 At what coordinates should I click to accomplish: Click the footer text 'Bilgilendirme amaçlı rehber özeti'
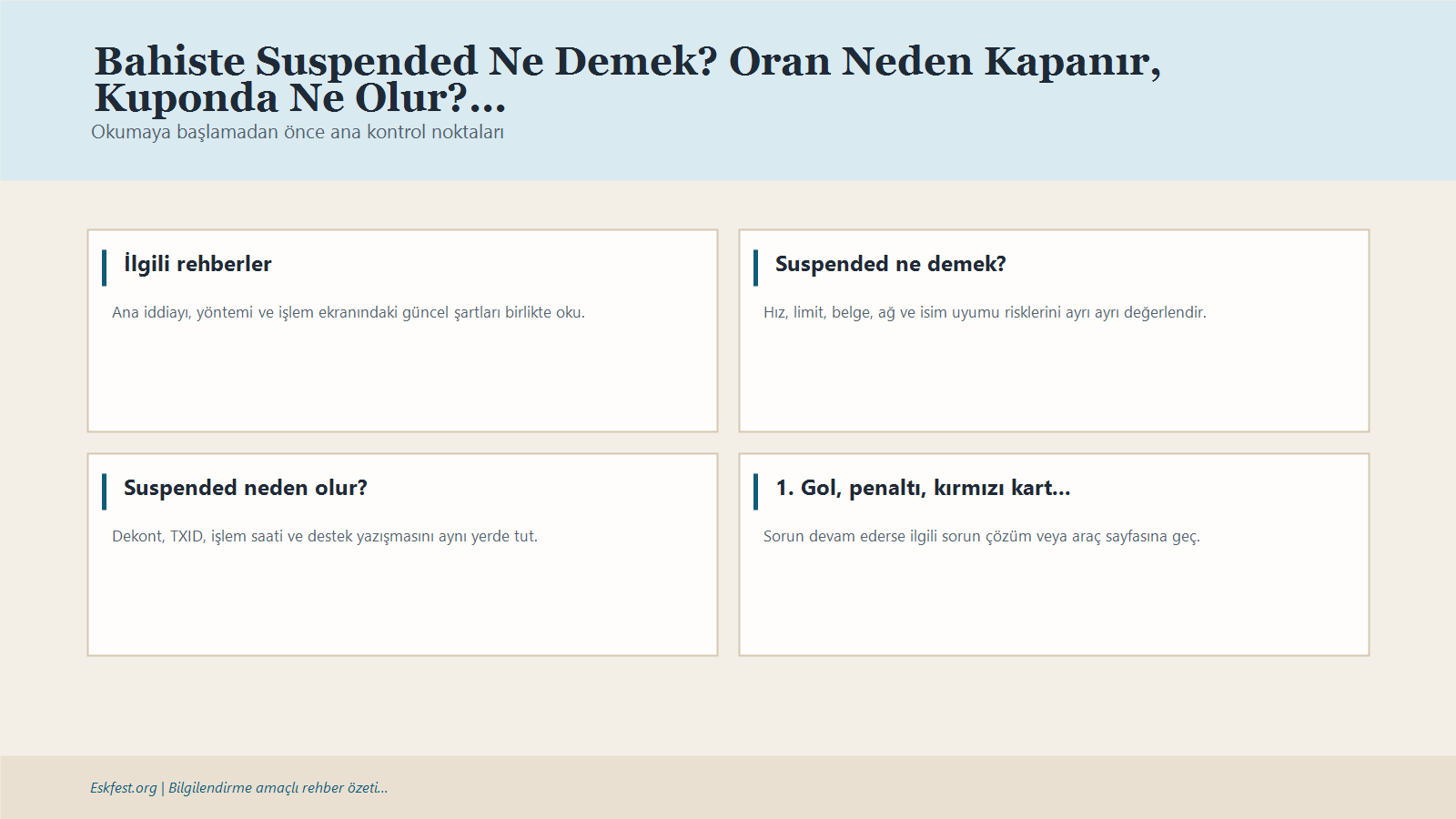[276, 788]
